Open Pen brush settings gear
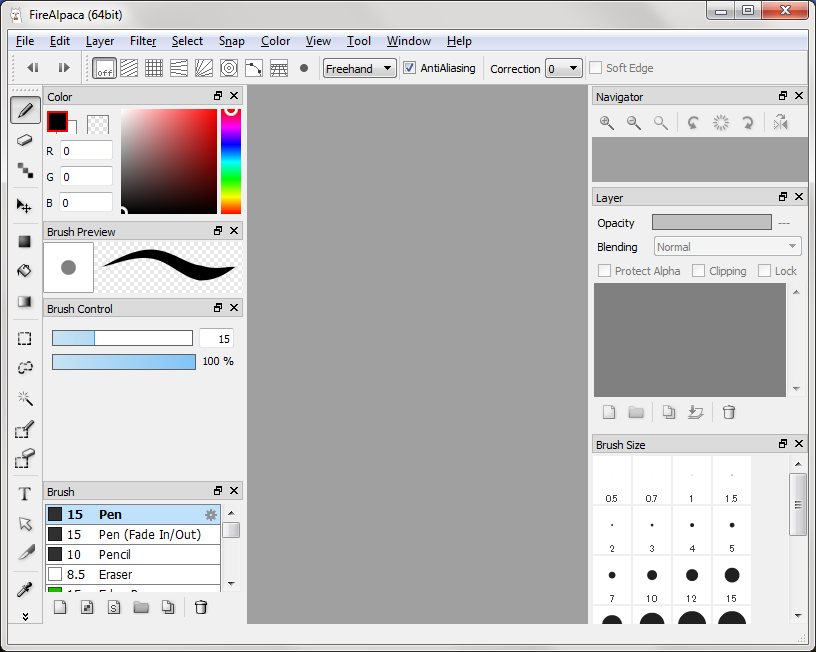816x652 pixels. click(x=211, y=515)
